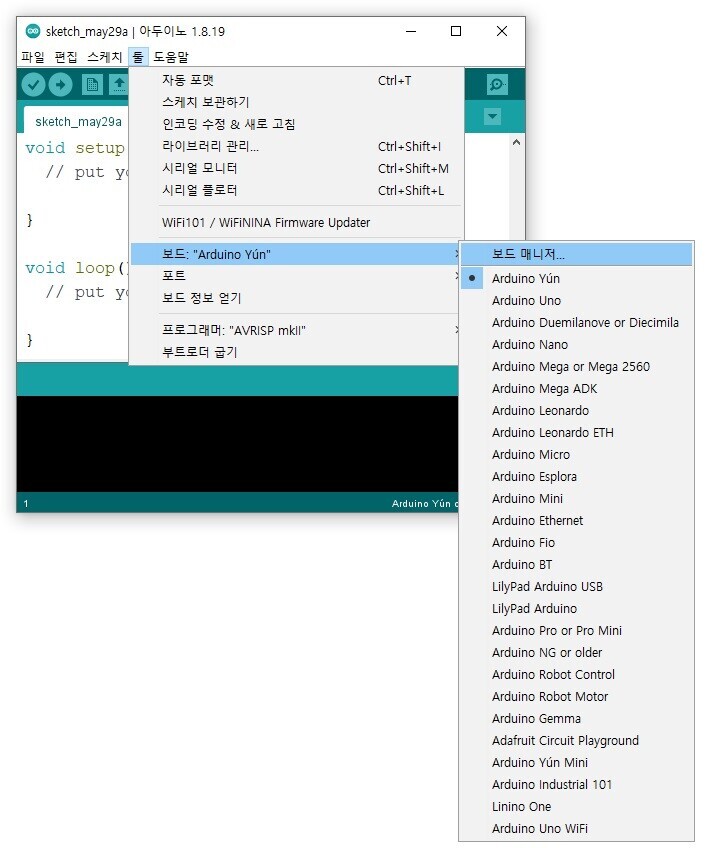
Task: Select Arduino Micro board
Action: (577, 455)
